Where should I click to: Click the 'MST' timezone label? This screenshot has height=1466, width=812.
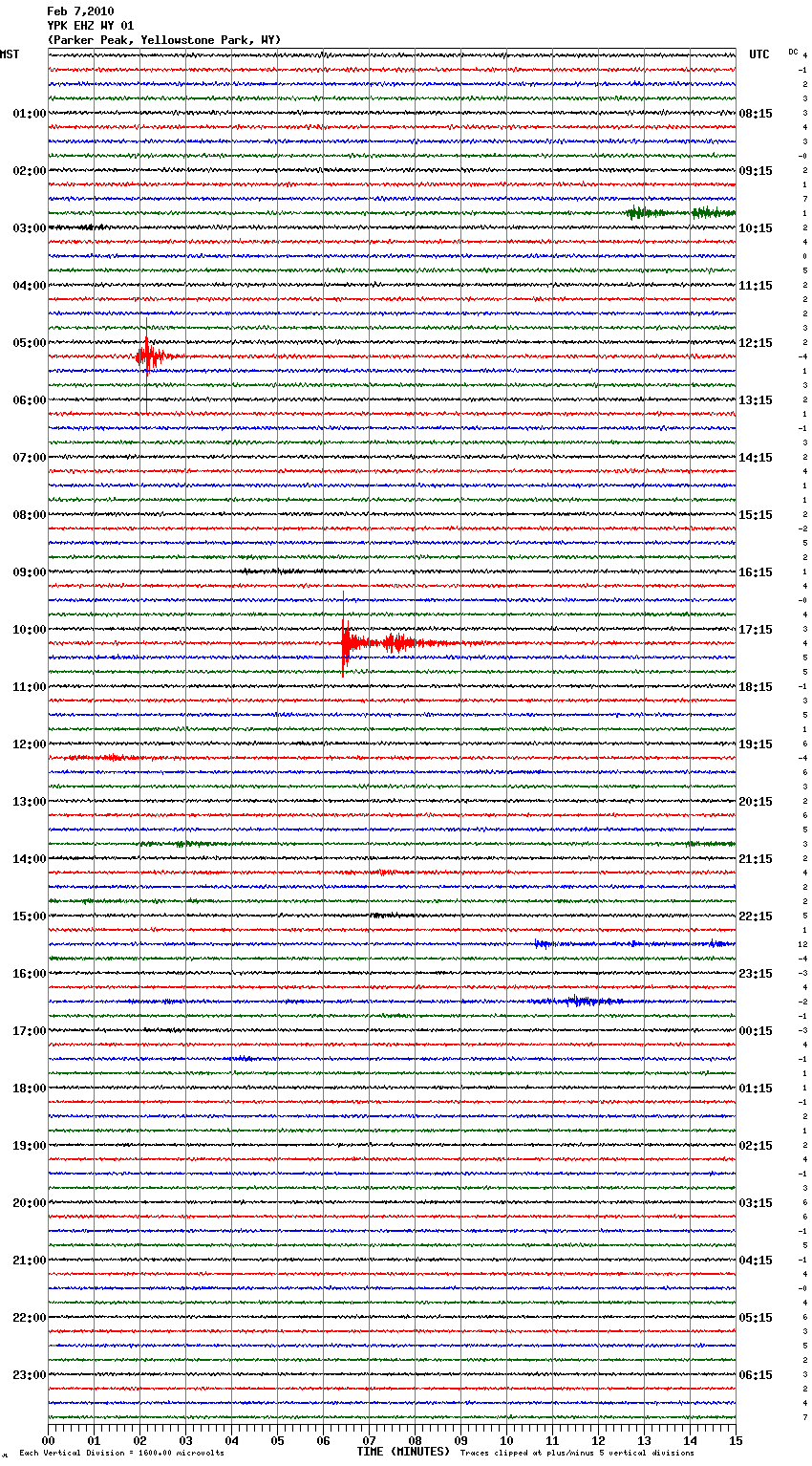click(10, 54)
